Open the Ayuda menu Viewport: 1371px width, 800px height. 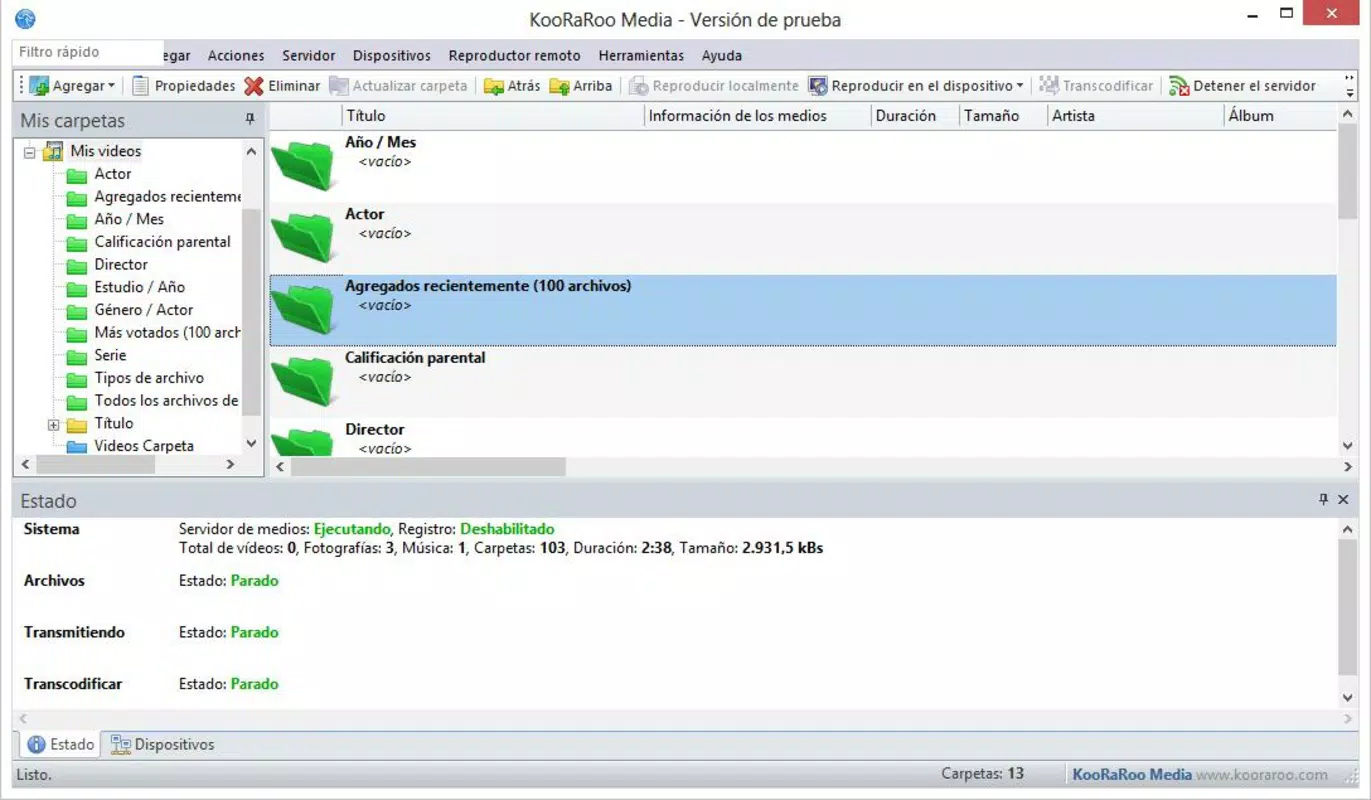point(722,56)
